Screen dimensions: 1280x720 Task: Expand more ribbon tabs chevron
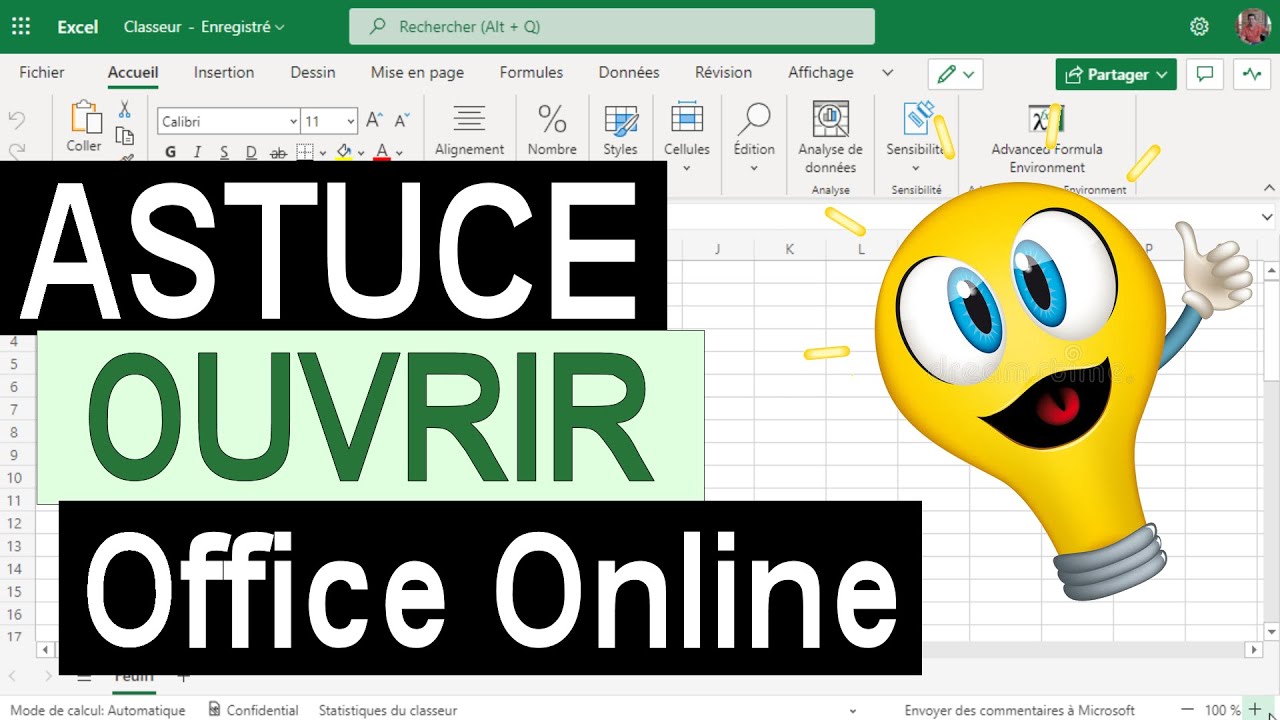click(887, 72)
